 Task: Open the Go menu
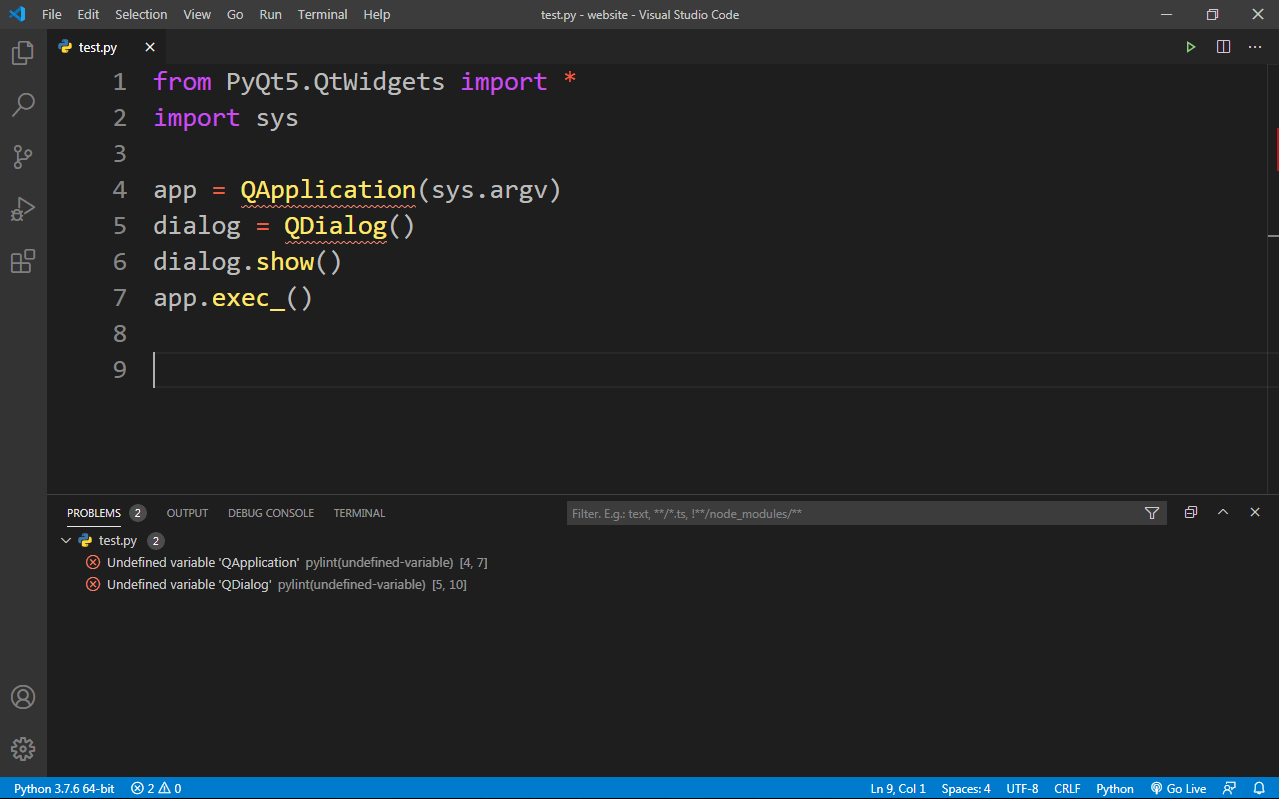click(x=235, y=14)
